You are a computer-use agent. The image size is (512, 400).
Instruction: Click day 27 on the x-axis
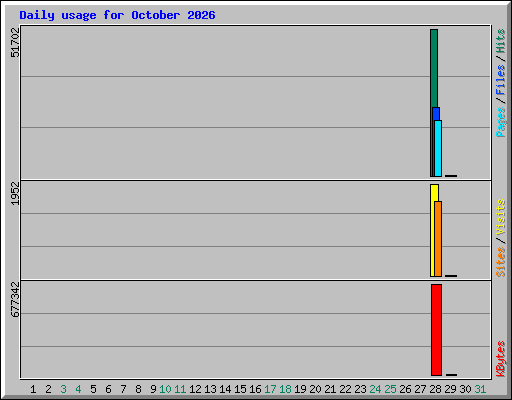tap(420, 389)
